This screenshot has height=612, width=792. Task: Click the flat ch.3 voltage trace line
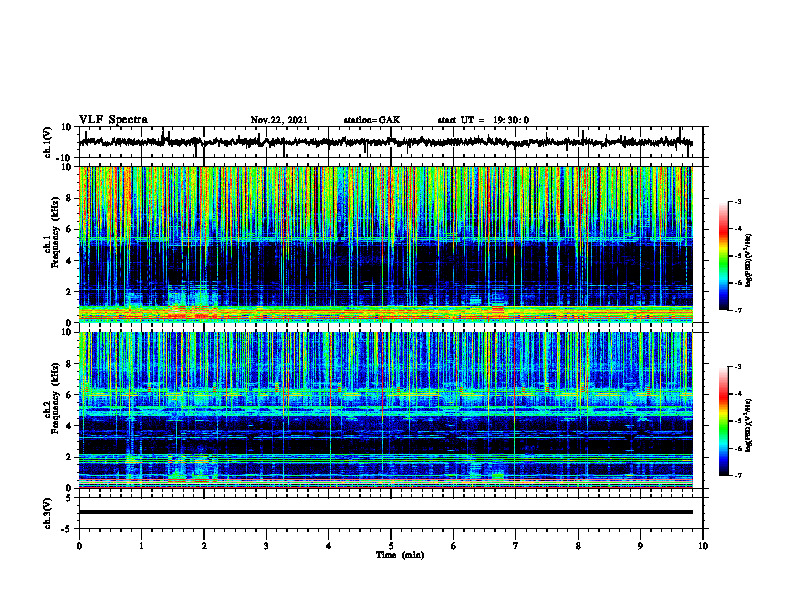point(385,512)
